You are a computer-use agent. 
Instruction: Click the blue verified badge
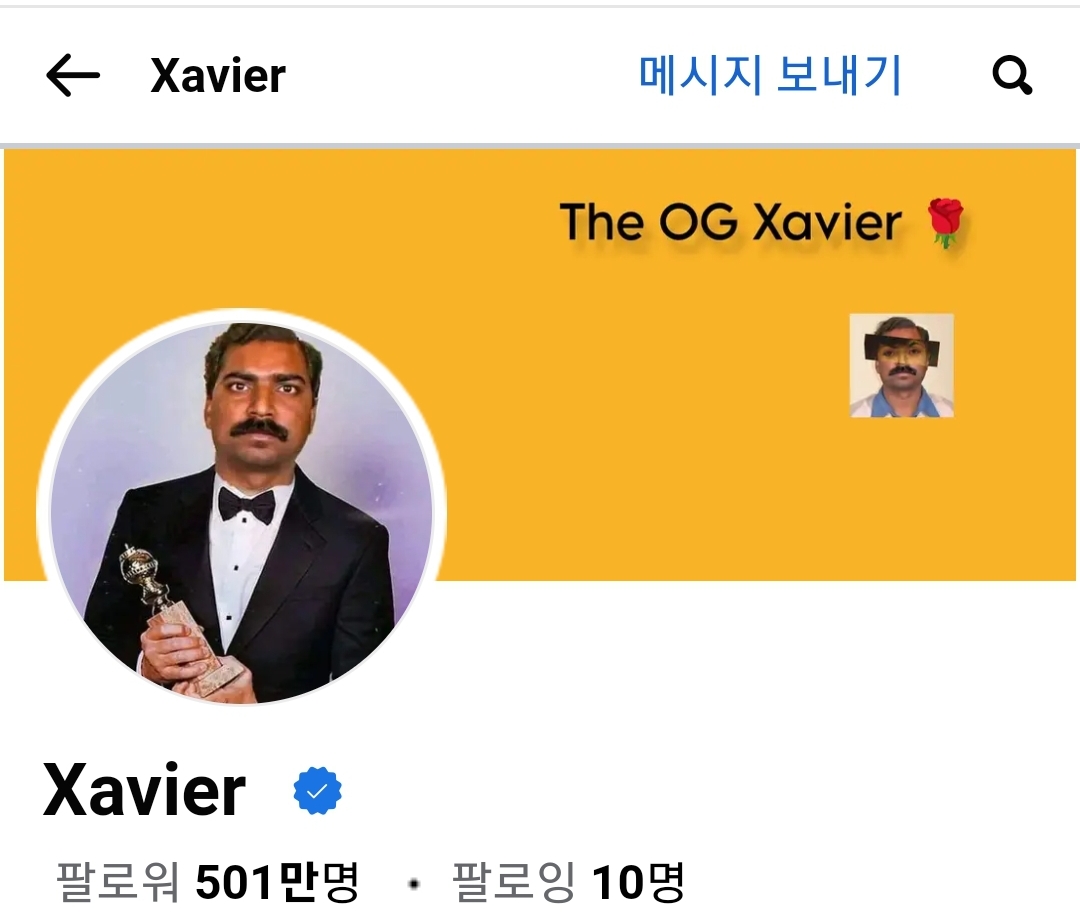[317, 791]
